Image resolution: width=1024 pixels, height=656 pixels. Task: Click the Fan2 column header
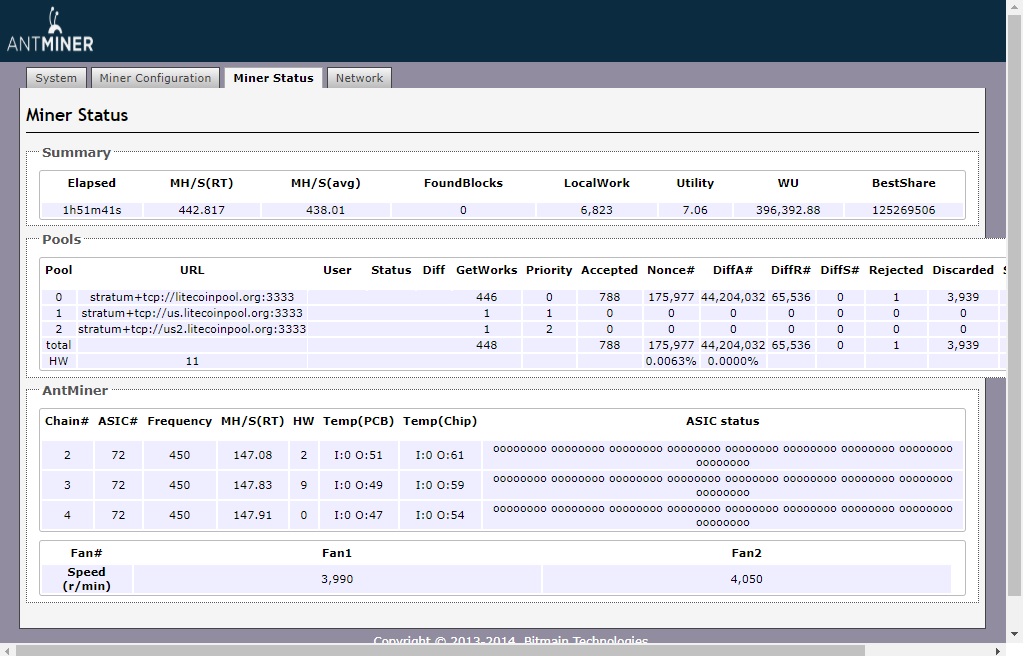pyautogui.click(x=746, y=553)
